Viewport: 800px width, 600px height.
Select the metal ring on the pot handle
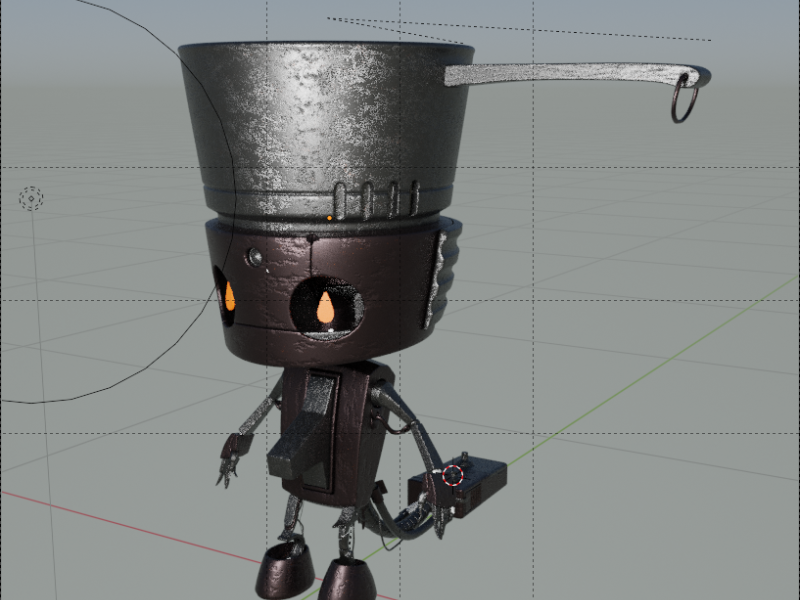(x=683, y=98)
